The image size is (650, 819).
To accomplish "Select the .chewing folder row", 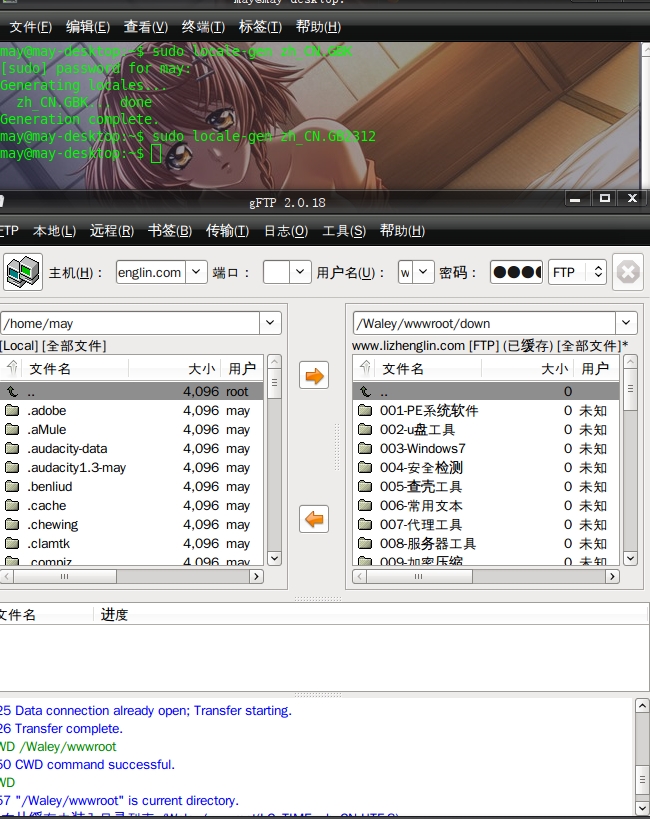I will 132,524.
